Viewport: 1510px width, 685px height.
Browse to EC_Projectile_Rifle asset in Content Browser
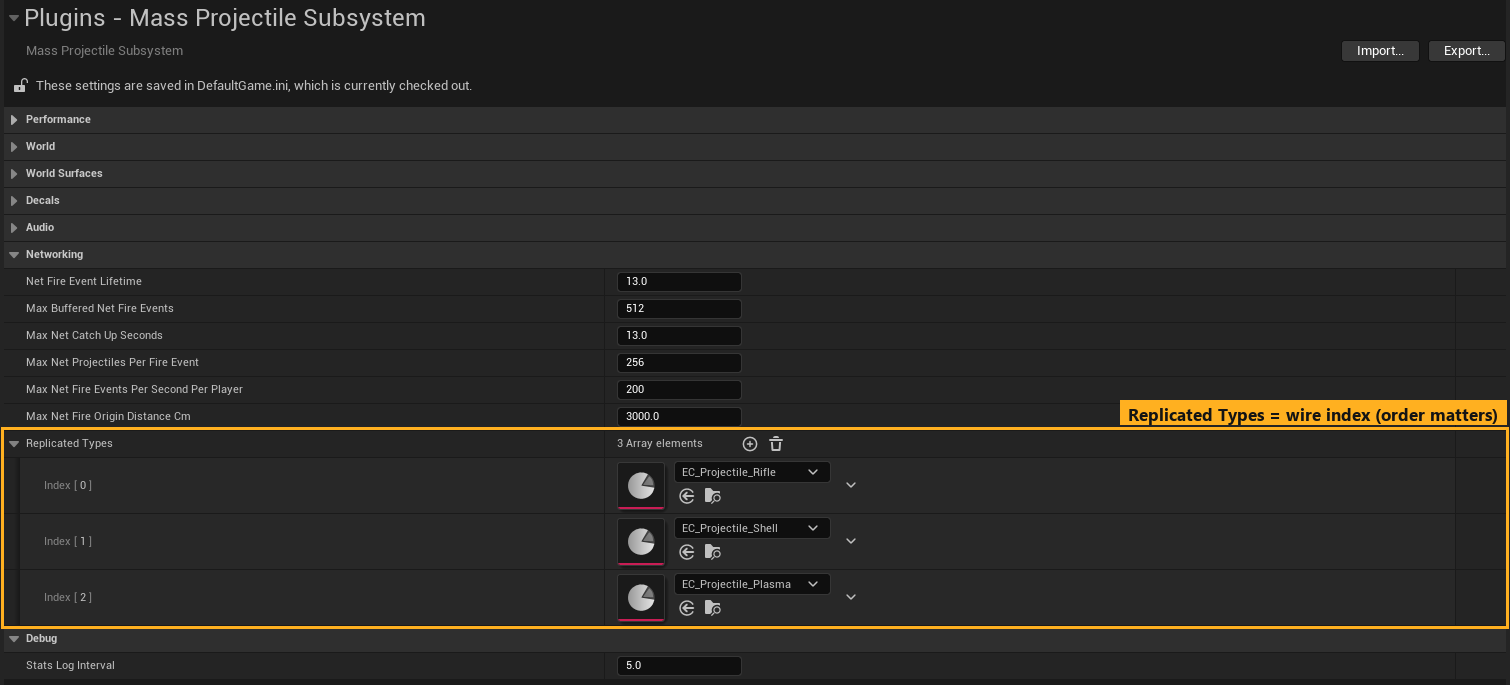[713, 496]
